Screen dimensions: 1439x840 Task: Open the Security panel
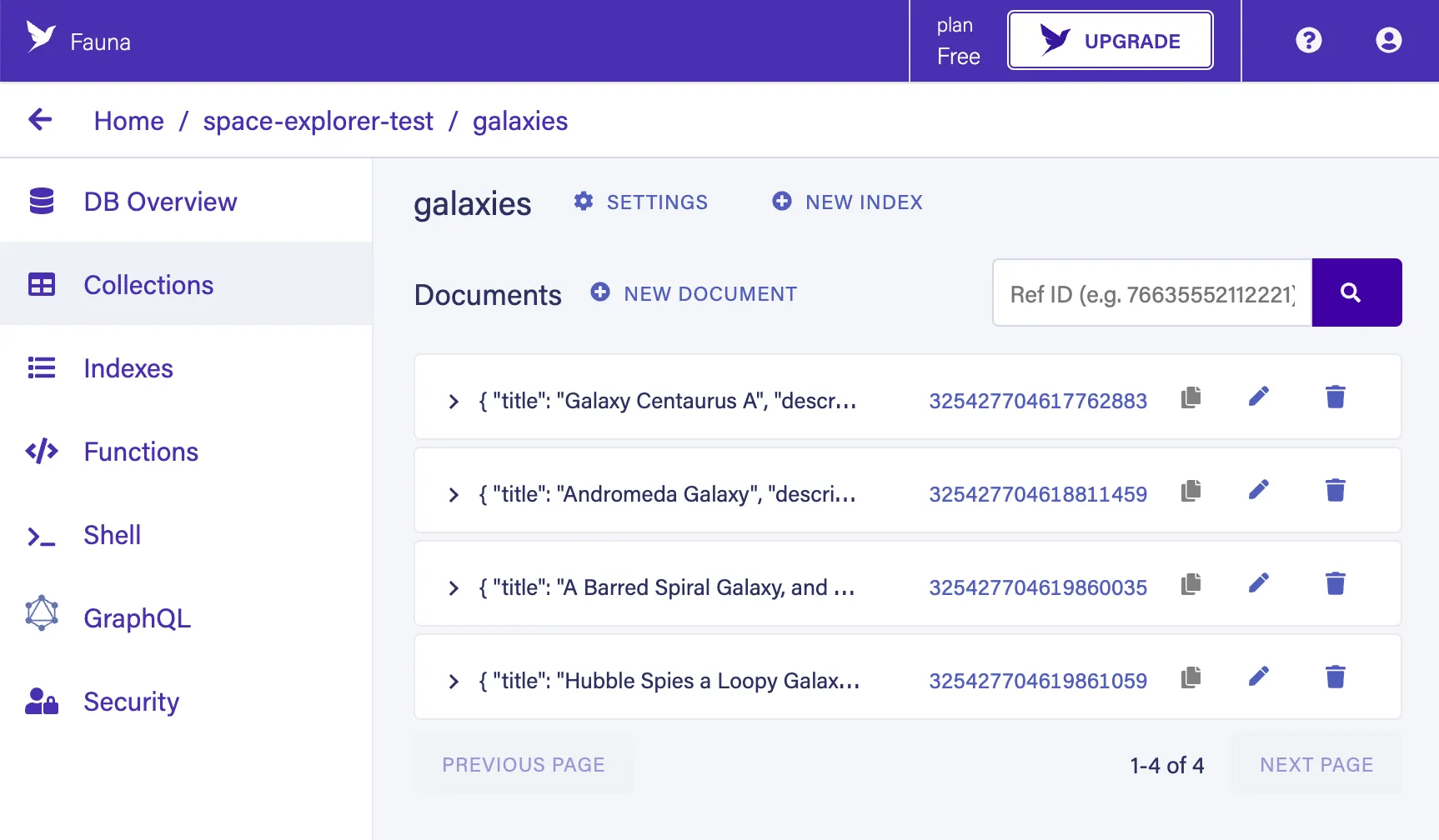[x=131, y=702]
